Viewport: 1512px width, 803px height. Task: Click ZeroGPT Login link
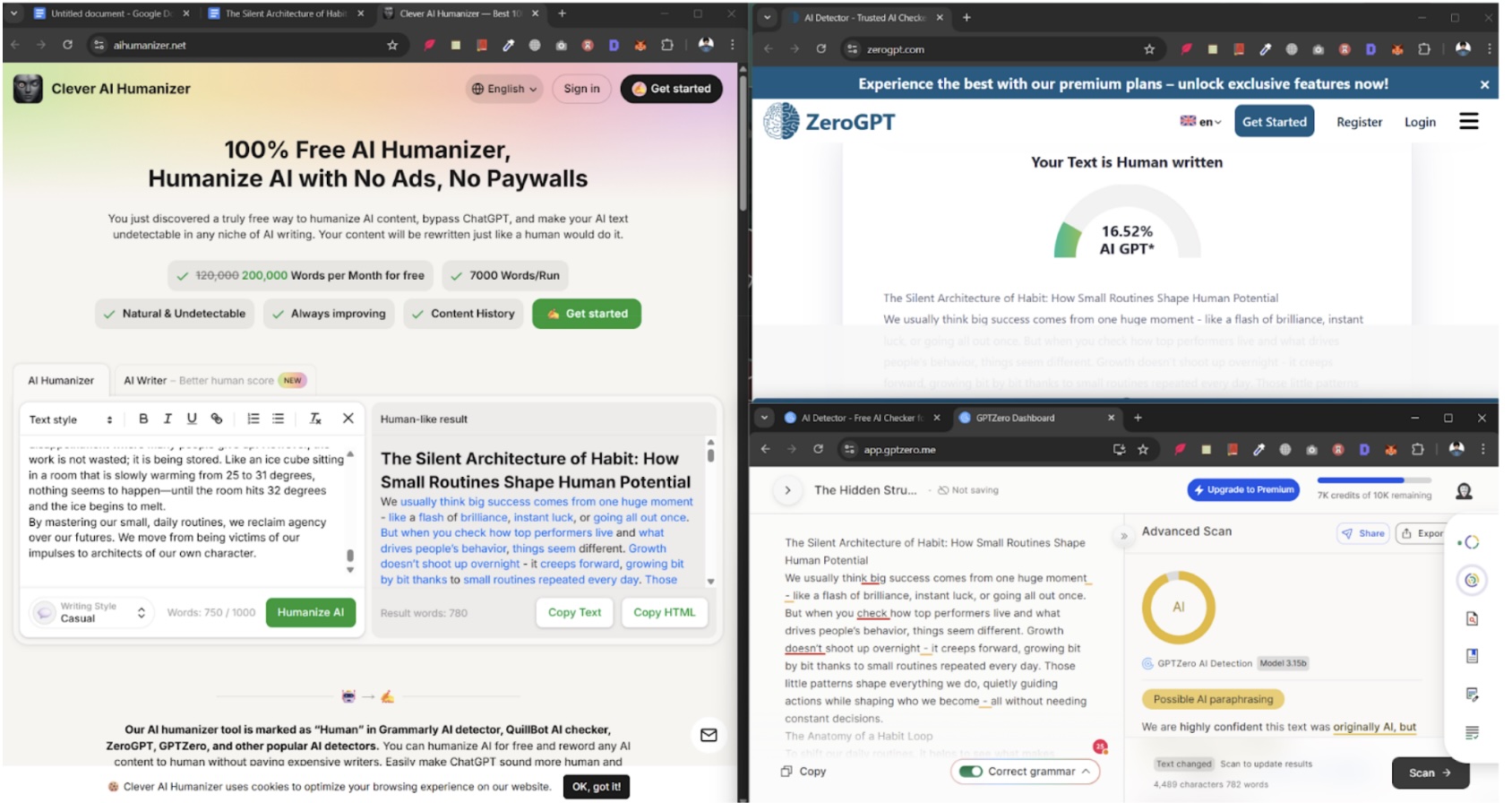(1420, 122)
